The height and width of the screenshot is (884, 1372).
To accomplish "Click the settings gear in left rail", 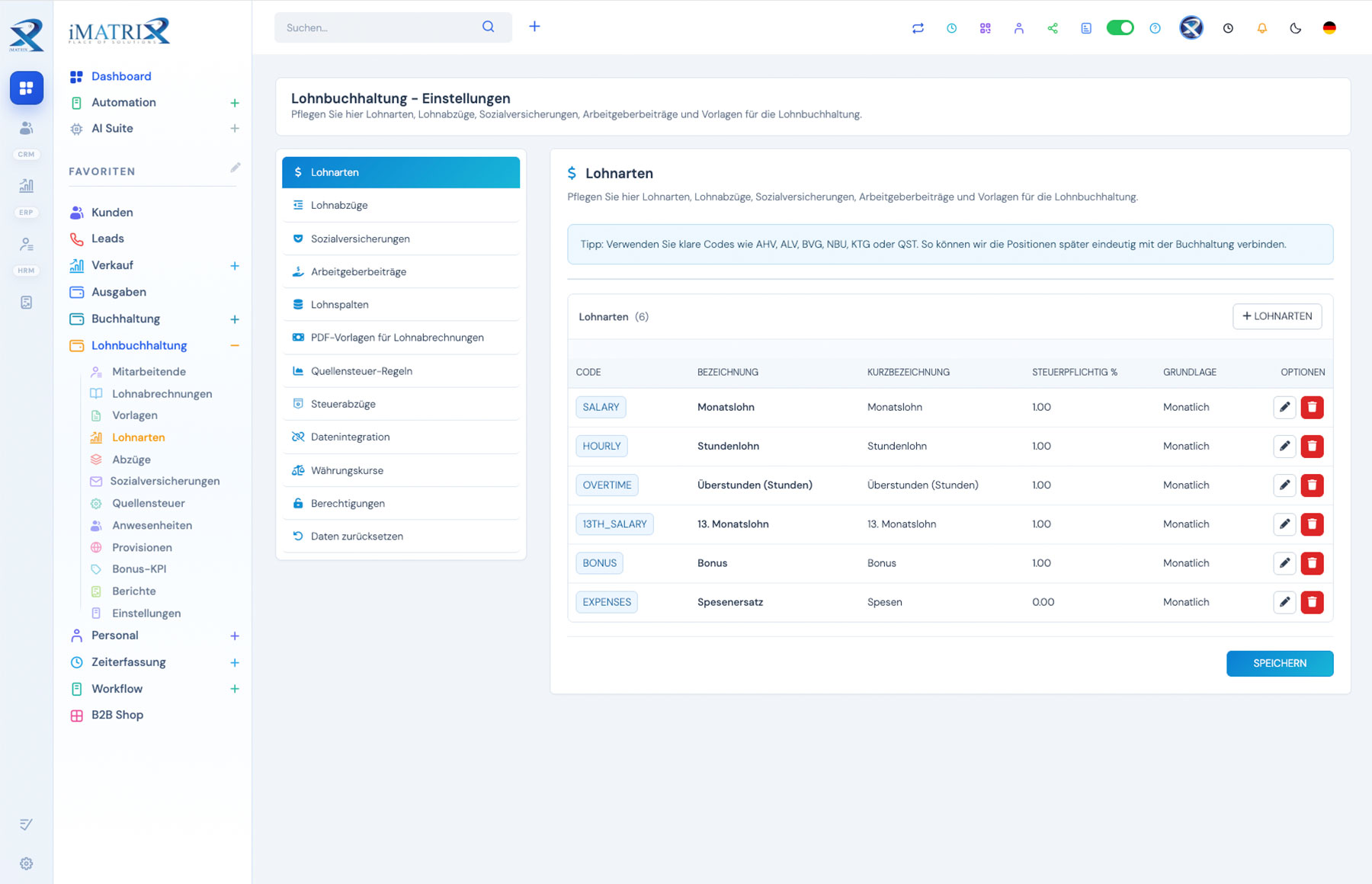I will point(27,863).
